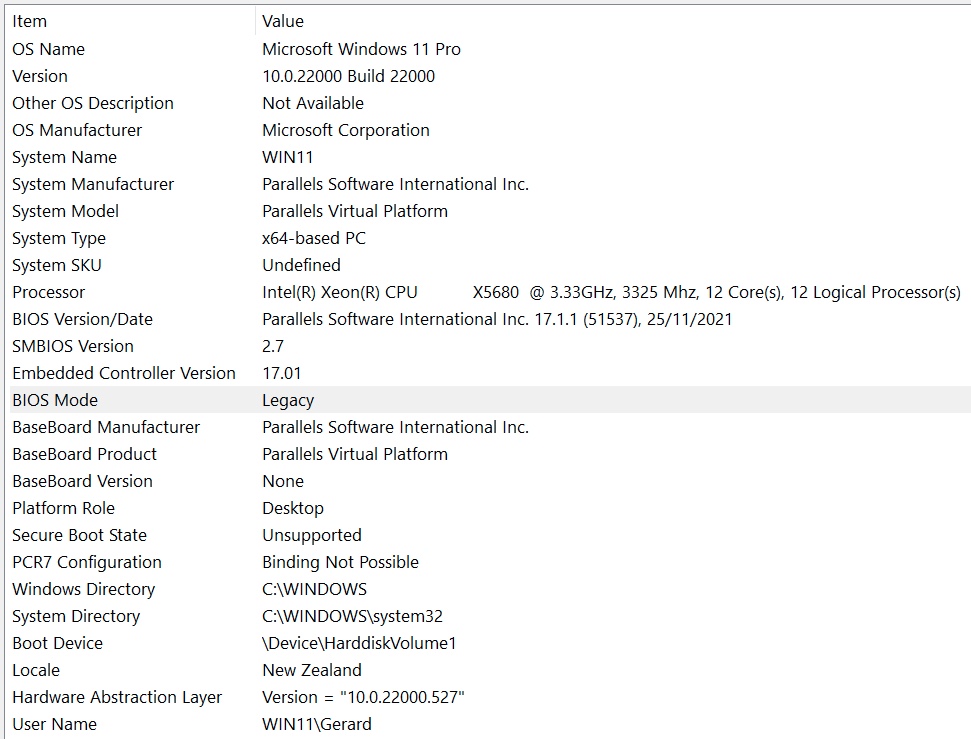Select the User Name row
The height and width of the screenshot is (739, 971).
pos(54,724)
